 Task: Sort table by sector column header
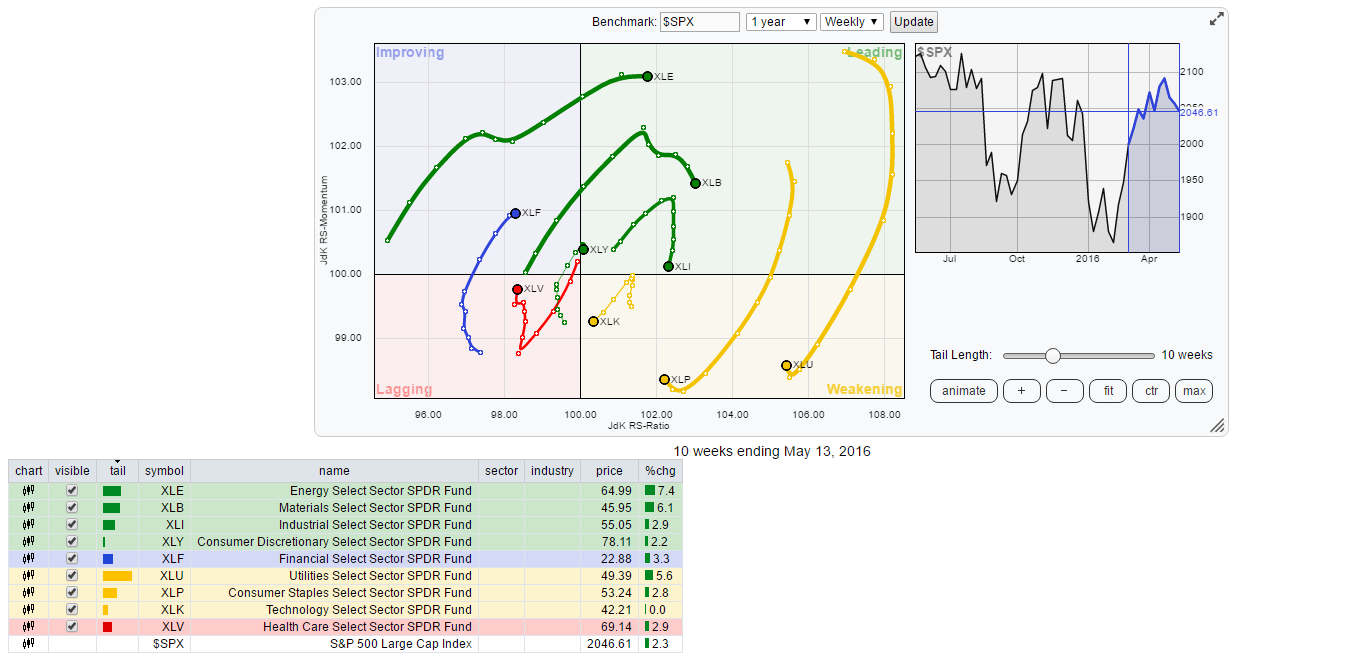click(501, 471)
